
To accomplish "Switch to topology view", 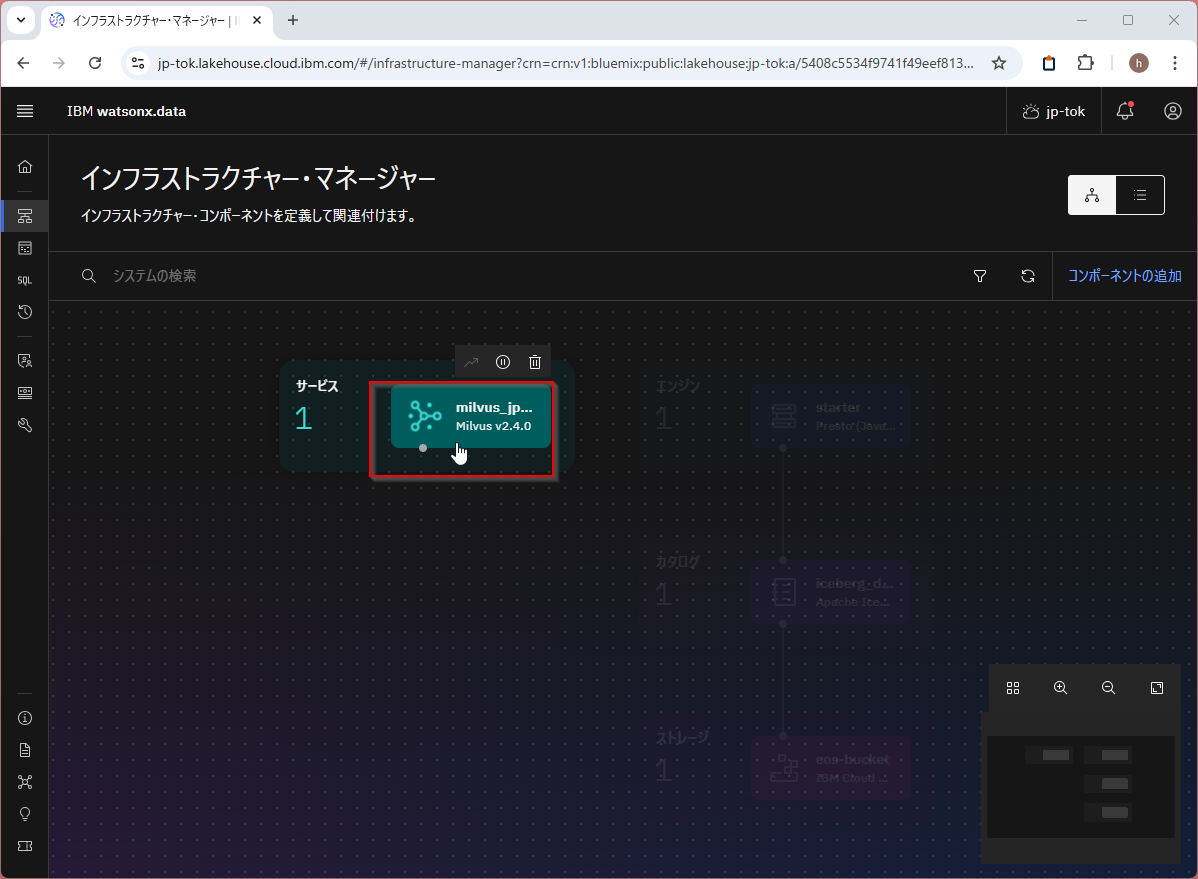I will click(1092, 196).
